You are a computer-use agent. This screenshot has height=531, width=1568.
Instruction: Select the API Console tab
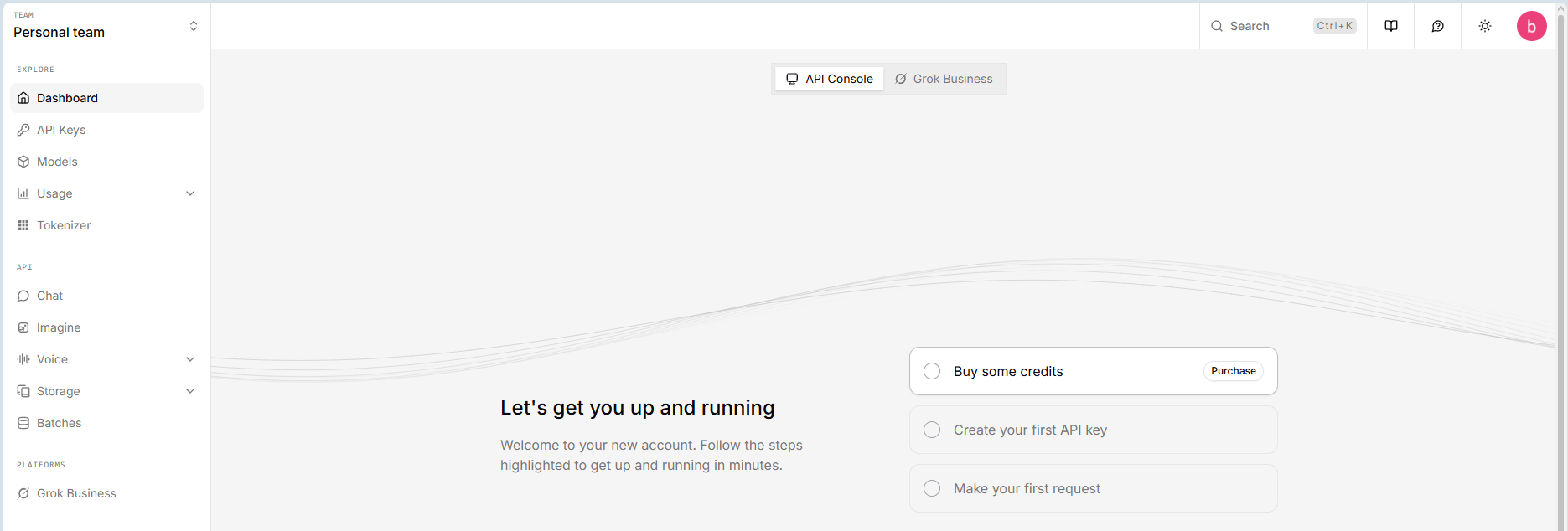[830, 79]
